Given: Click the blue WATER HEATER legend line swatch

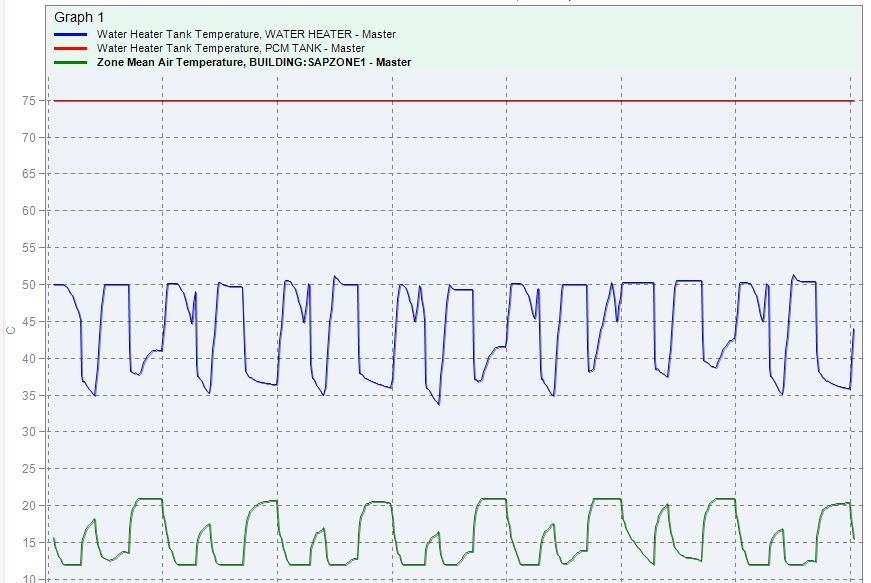Looking at the screenshot, I should 71,34.
